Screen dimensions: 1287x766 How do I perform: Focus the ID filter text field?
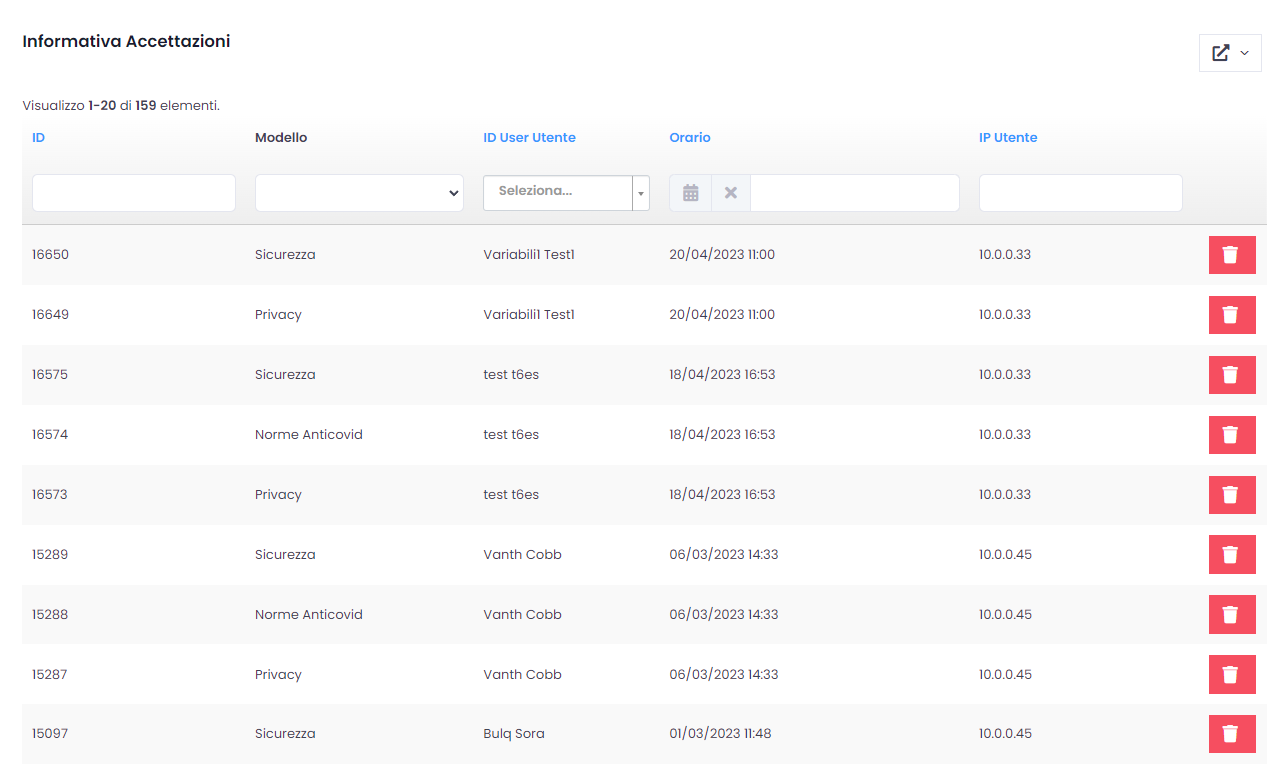coord(134,193)
